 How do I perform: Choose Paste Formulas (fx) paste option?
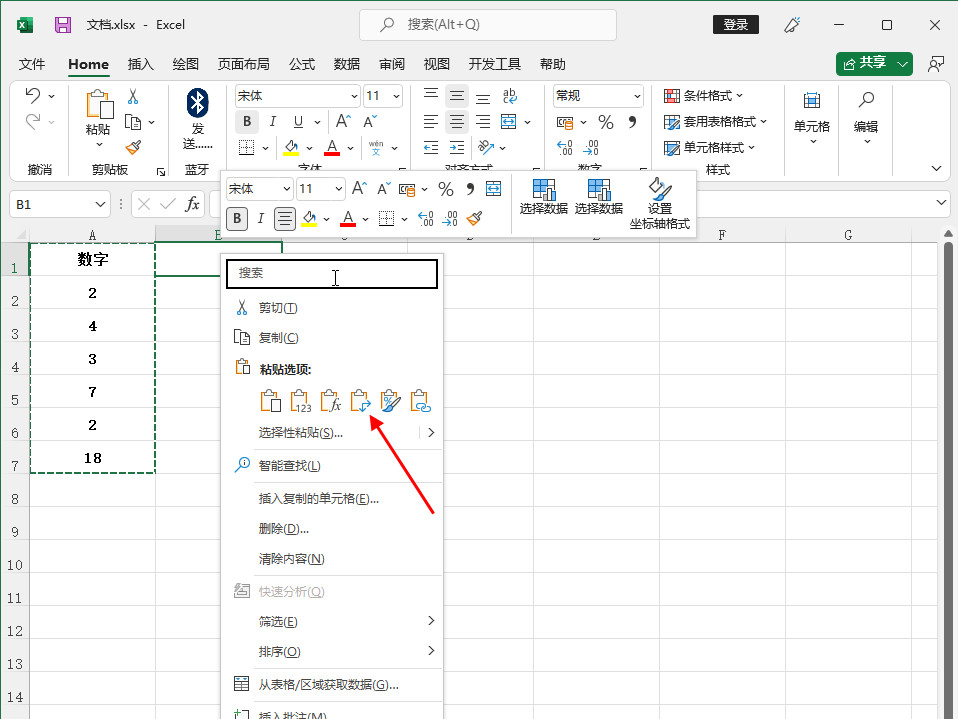tap(330, 401)
